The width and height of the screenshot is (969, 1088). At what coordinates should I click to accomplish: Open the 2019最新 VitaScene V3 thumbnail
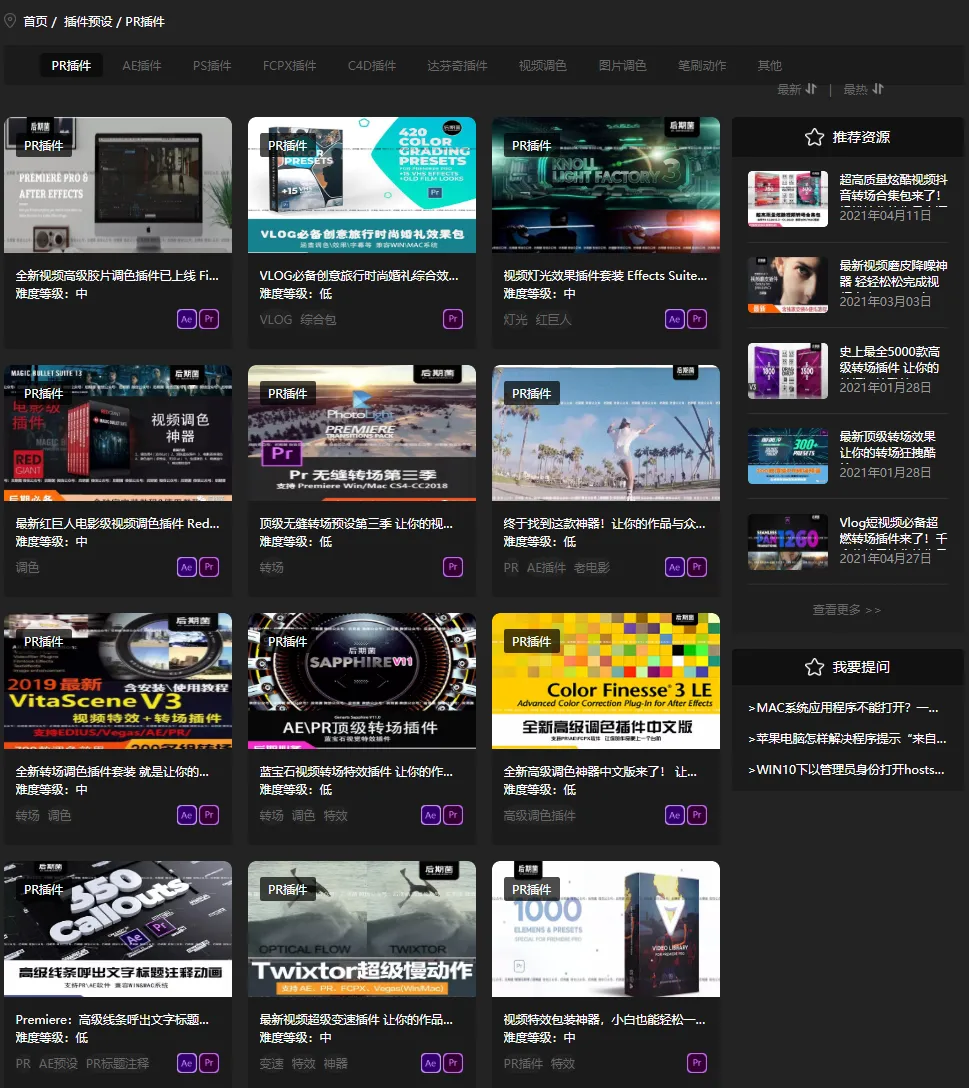point(118,681)
